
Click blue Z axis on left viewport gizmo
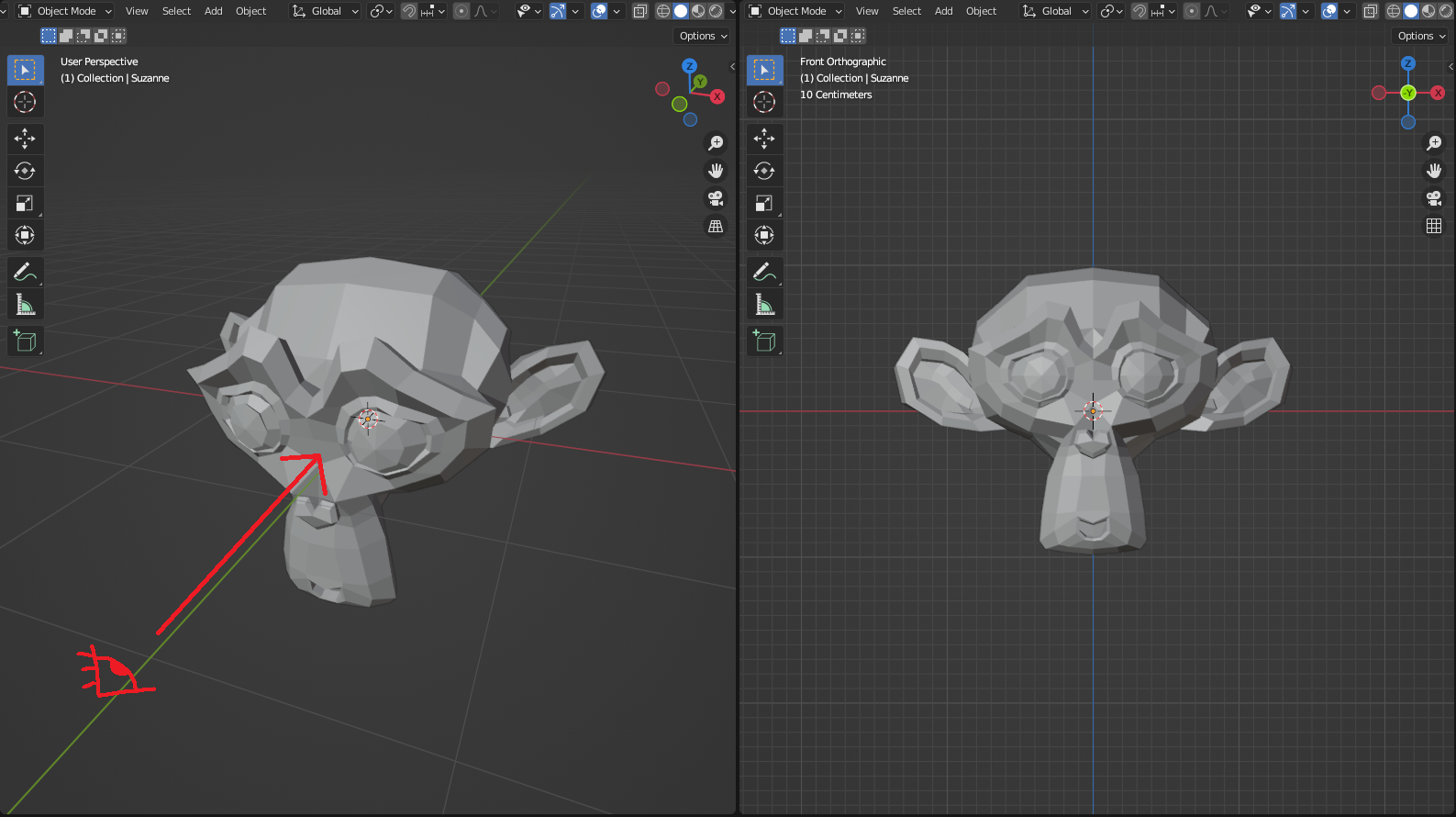click(689, 66)
